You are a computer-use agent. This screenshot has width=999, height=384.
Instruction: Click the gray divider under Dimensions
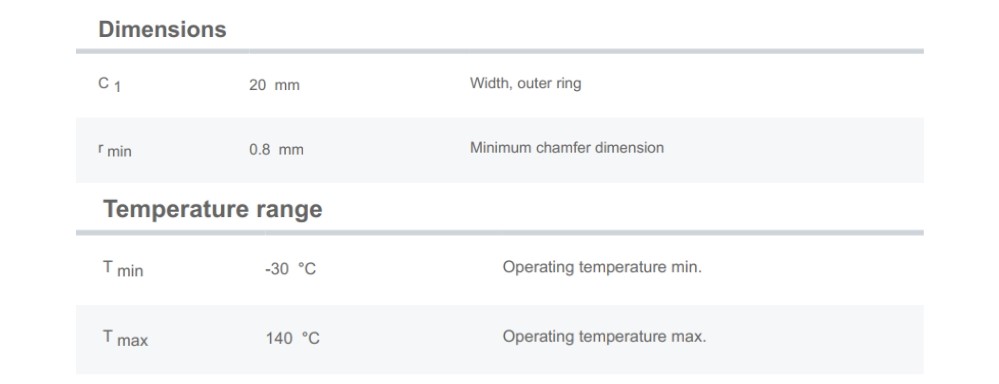coord(500,51)
